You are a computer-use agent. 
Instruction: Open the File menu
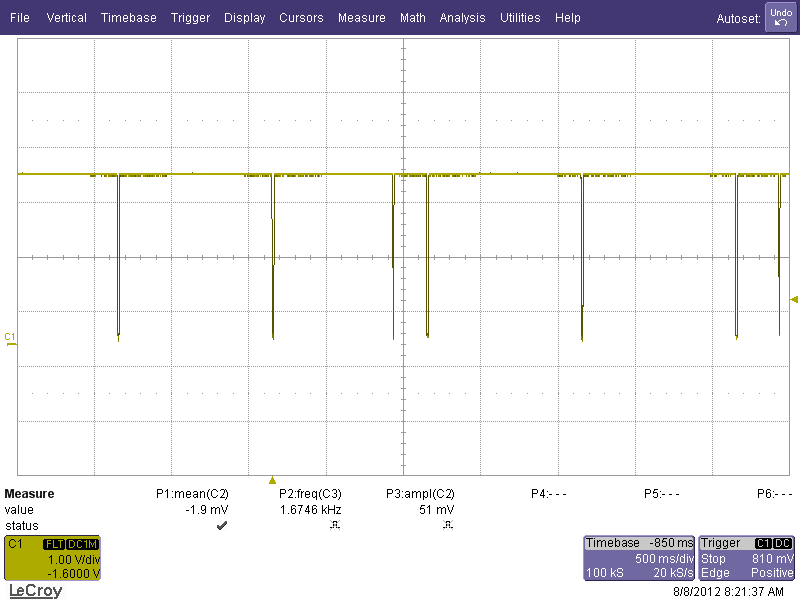pyautogui.click(x=19, y=18)
